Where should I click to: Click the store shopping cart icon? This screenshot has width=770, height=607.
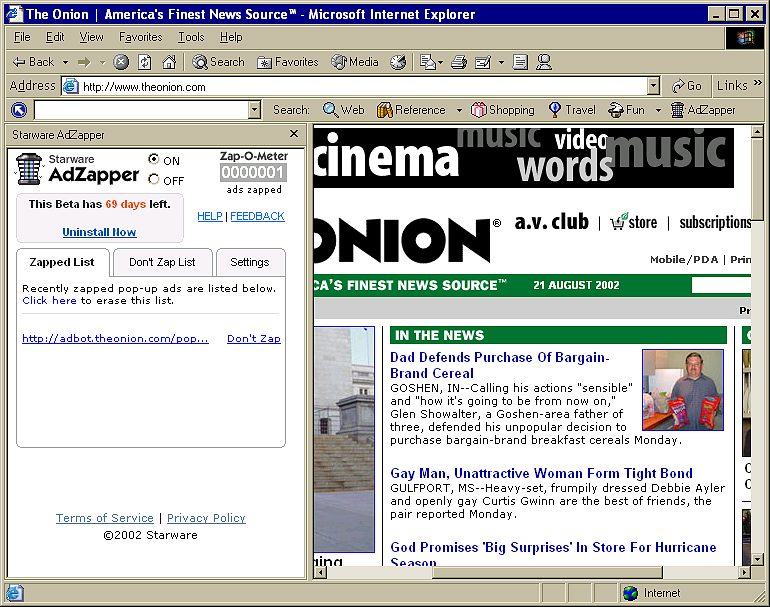[619, 221]
